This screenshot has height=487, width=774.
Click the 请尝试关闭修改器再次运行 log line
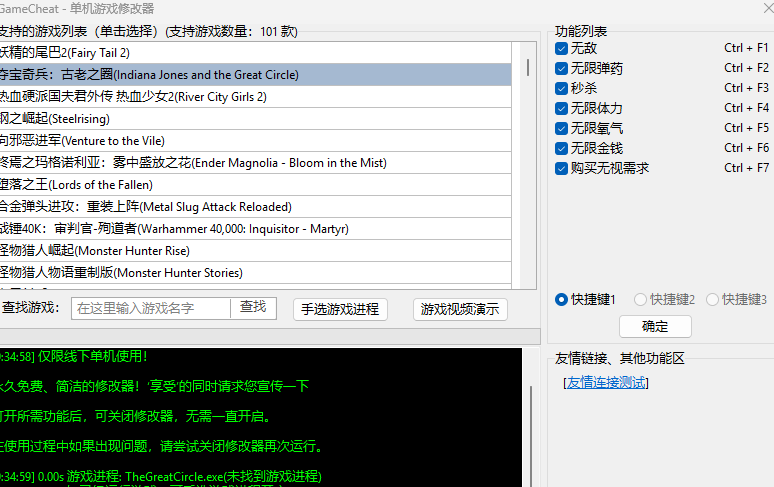(163, 447)
